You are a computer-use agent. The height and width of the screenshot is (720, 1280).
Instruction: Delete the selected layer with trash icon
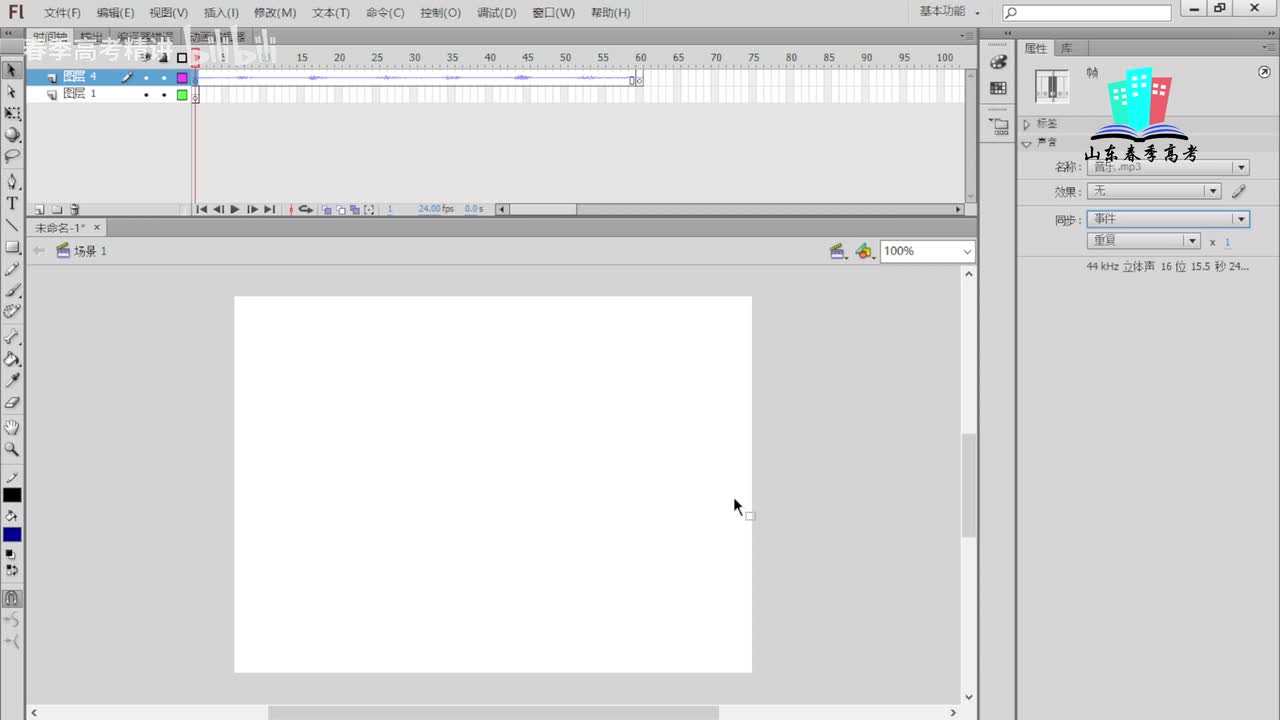coord(74,210)
